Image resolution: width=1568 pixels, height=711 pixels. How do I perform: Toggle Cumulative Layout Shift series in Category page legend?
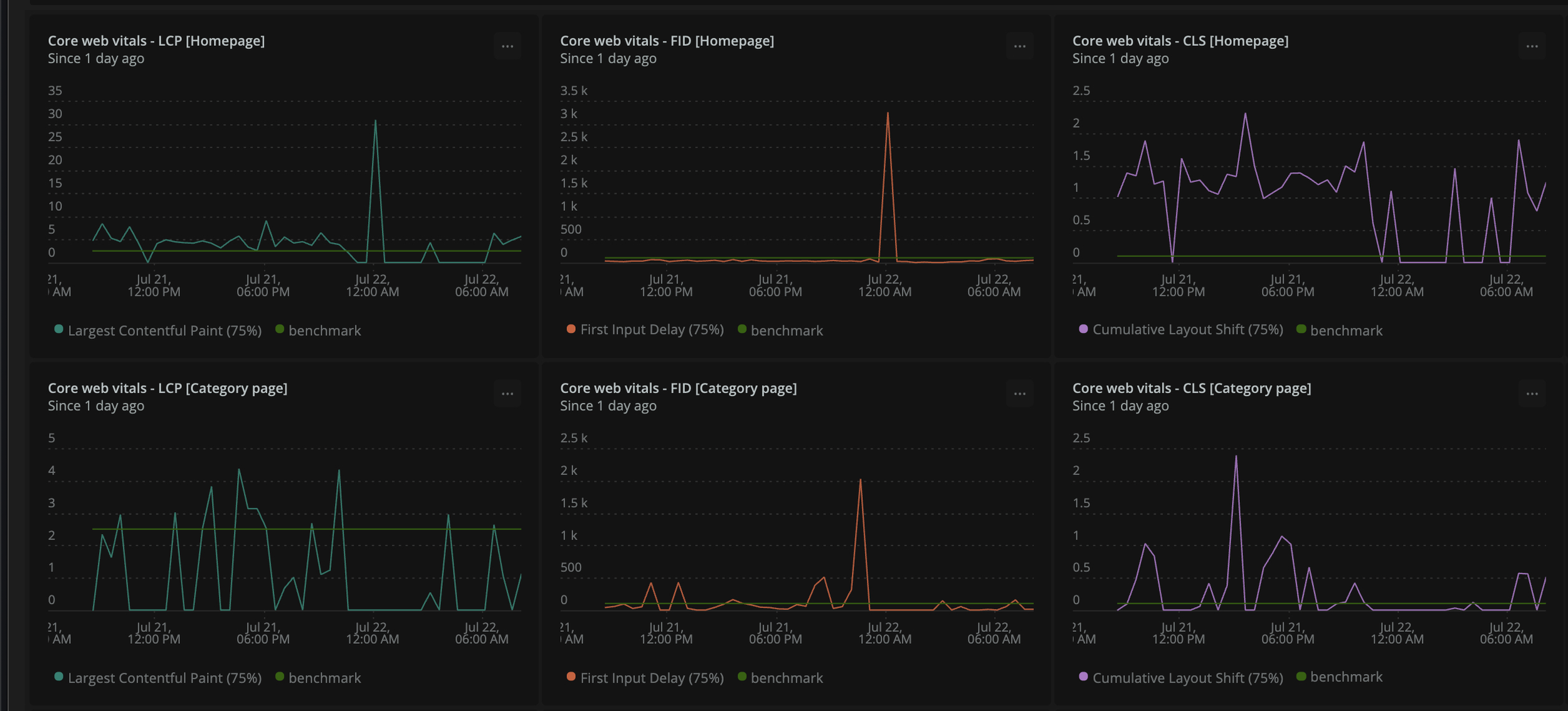coord(1187,678)
